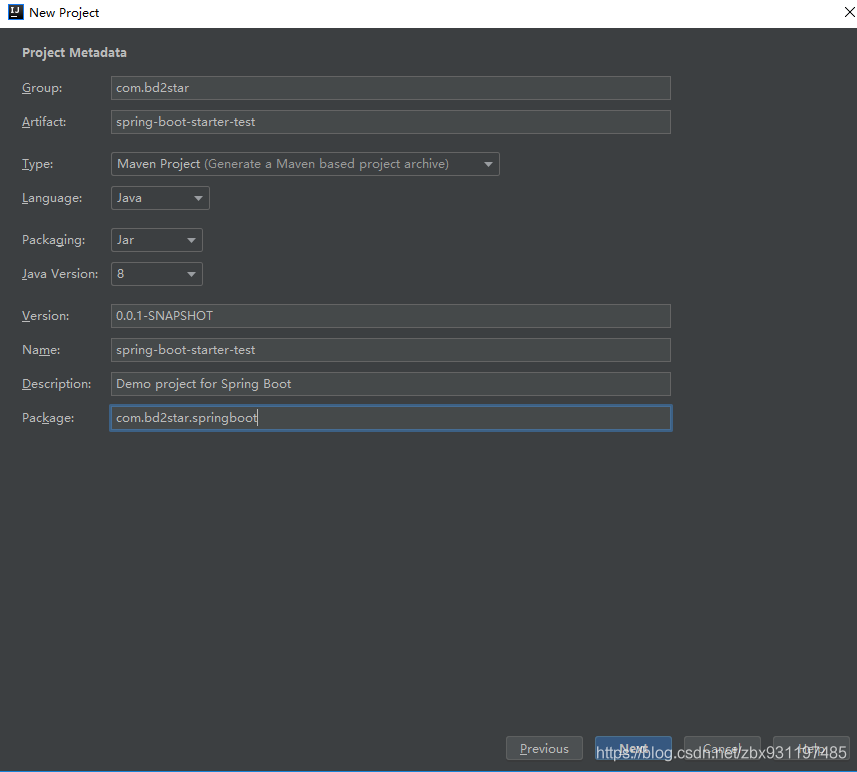Expand the Java Version dropdown showing 8
Viewport: 857px width, 772px height.
[x=157, y=274]
